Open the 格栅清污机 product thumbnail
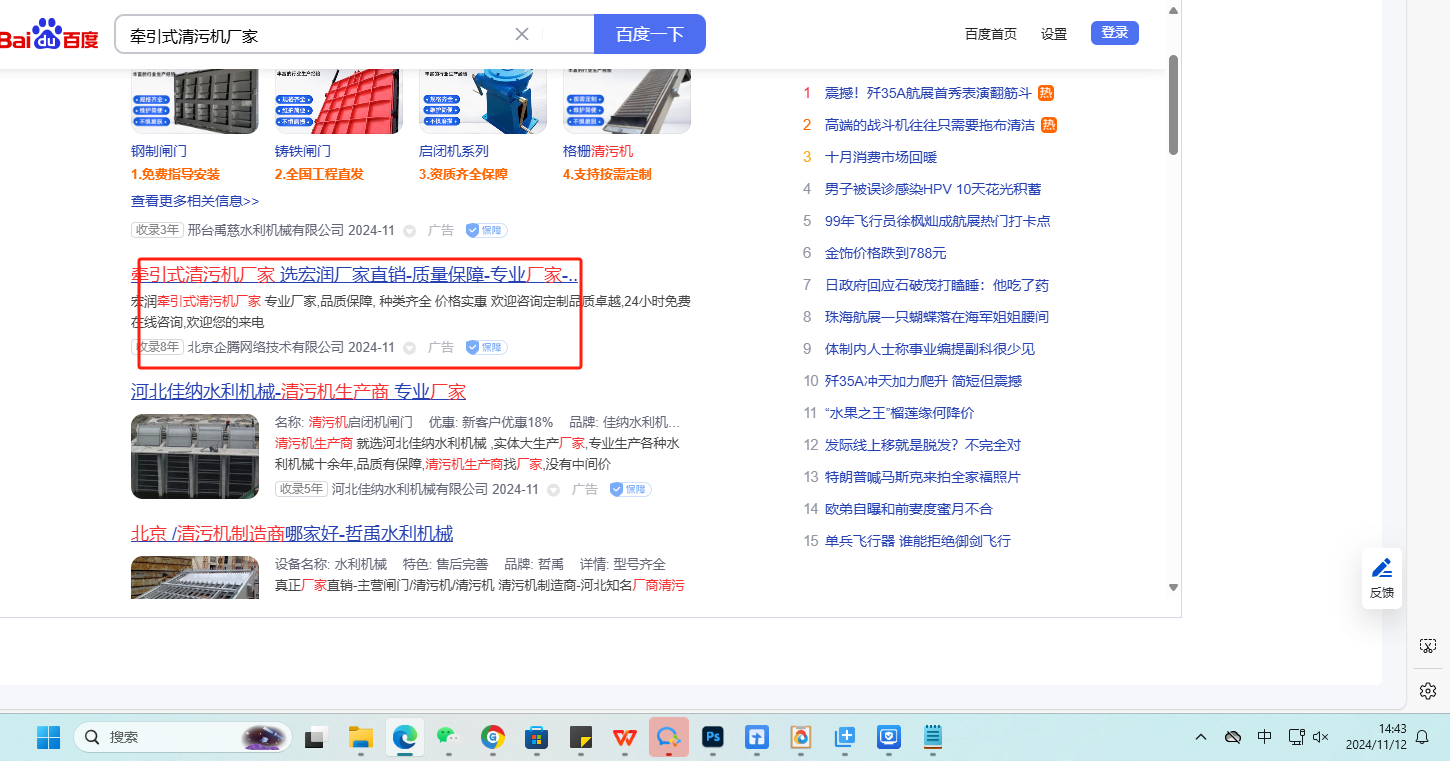The width and height of the screenshot is (1450, 761). click(x=627, y=101)
